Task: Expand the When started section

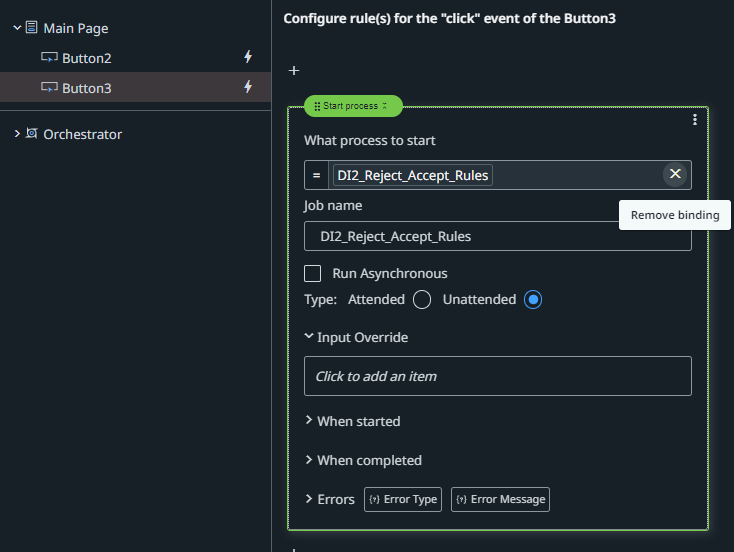Action: point(308,420)
